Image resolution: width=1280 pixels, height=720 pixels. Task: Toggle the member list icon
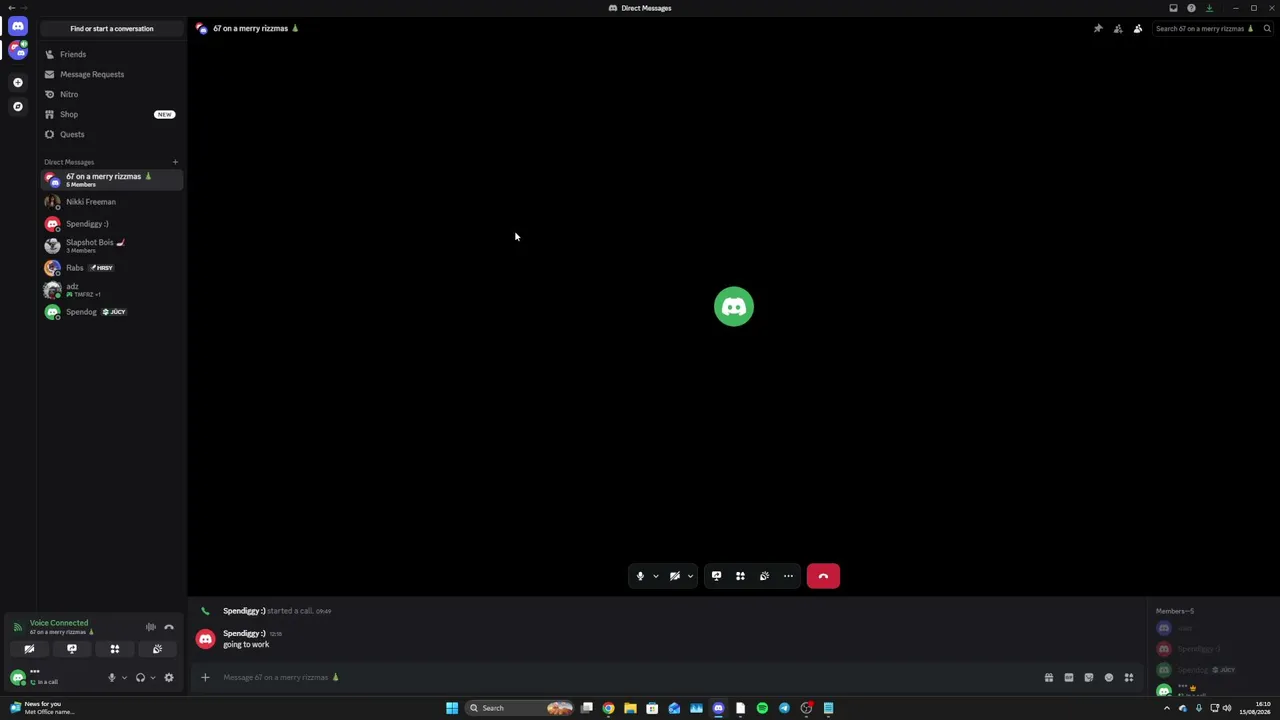(1138, 29)
